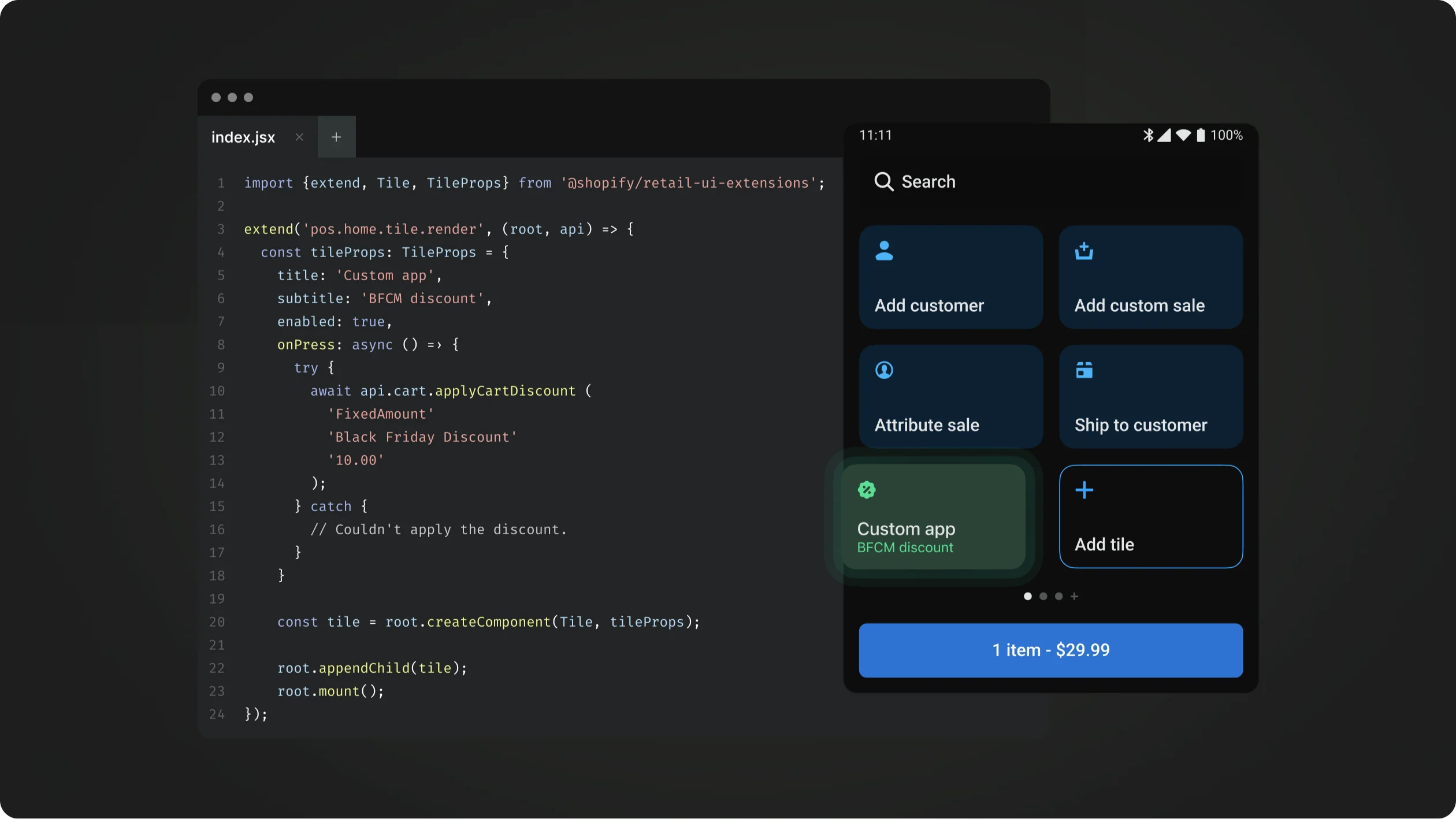Click the Search bar icon
This screenshot has width=1456, height=819.
[x=884, y=181]
